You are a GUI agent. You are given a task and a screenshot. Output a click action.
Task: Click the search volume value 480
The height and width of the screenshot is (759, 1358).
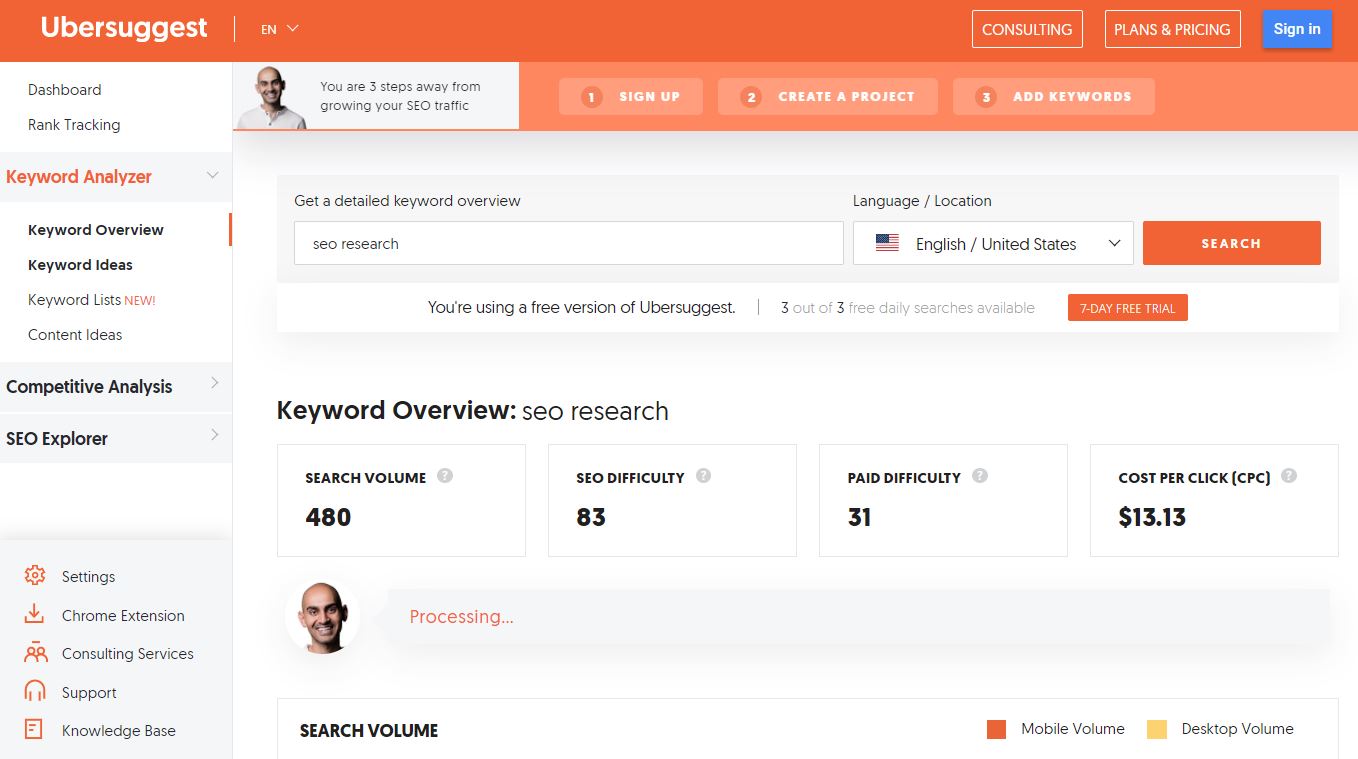click(x=328, y=517)
